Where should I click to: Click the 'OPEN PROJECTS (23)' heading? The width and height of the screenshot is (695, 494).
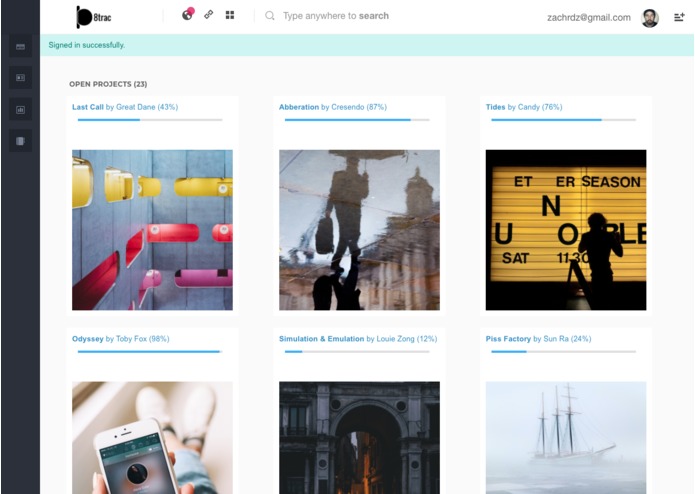(108, 84)
